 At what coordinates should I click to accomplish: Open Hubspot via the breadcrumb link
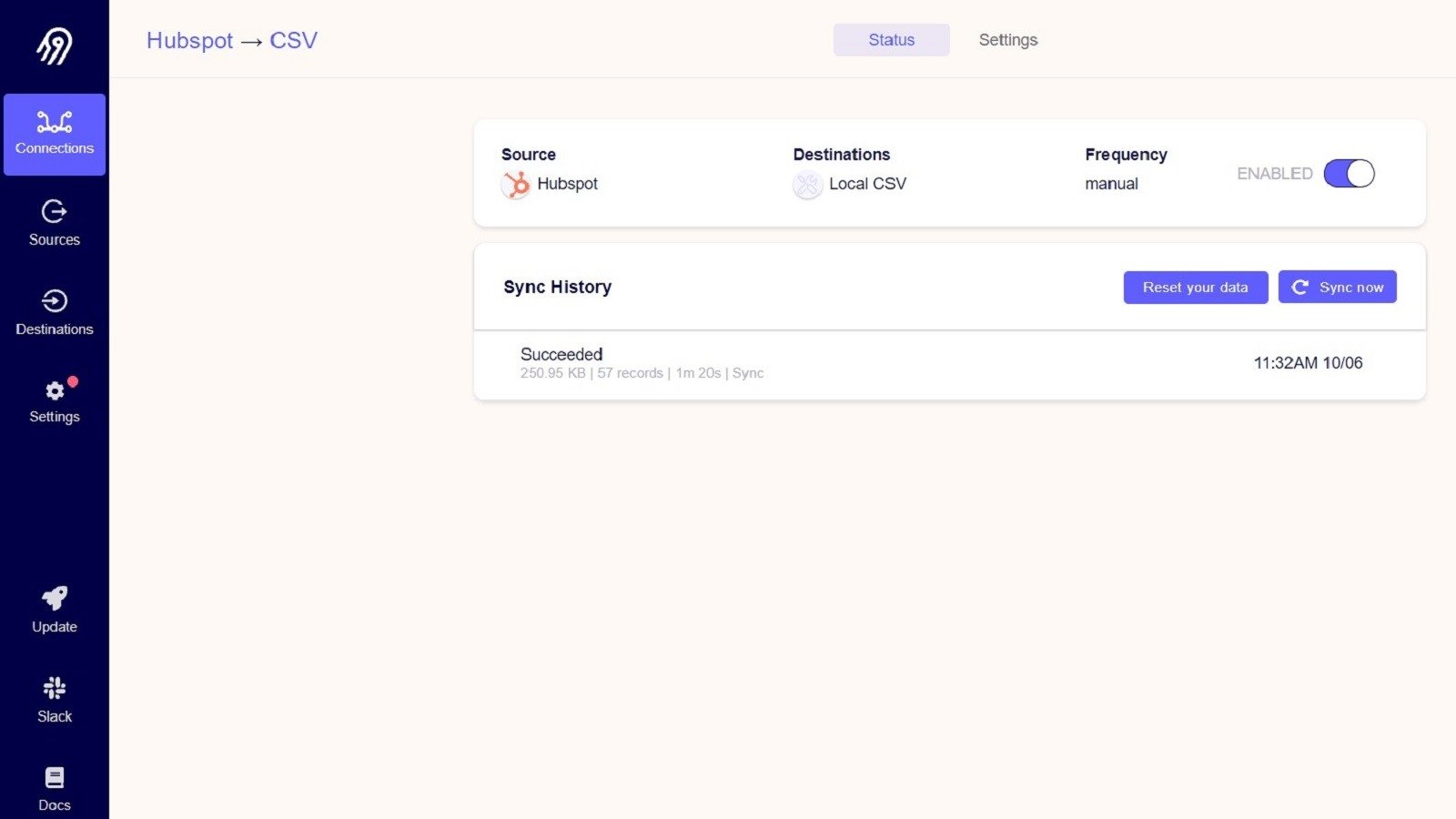click(x=189, y=40)
